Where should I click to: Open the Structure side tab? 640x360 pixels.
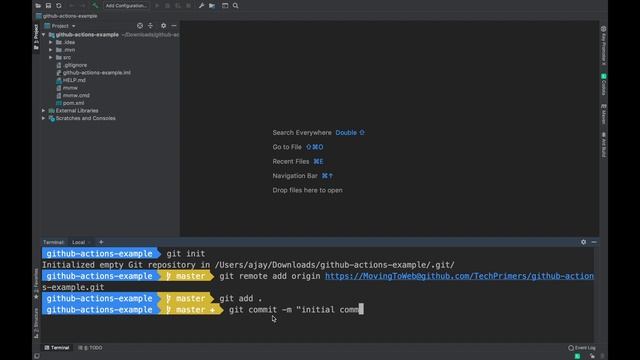(36, 322)
